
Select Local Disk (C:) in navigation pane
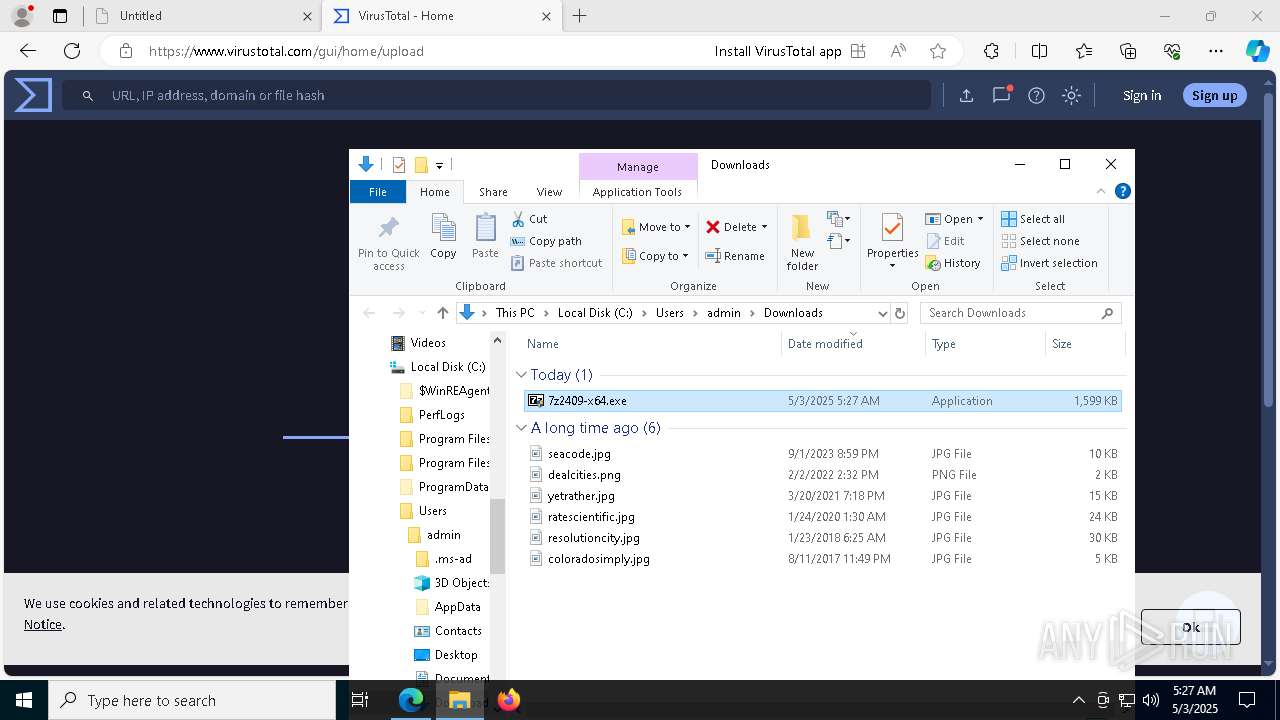(447, 367)
